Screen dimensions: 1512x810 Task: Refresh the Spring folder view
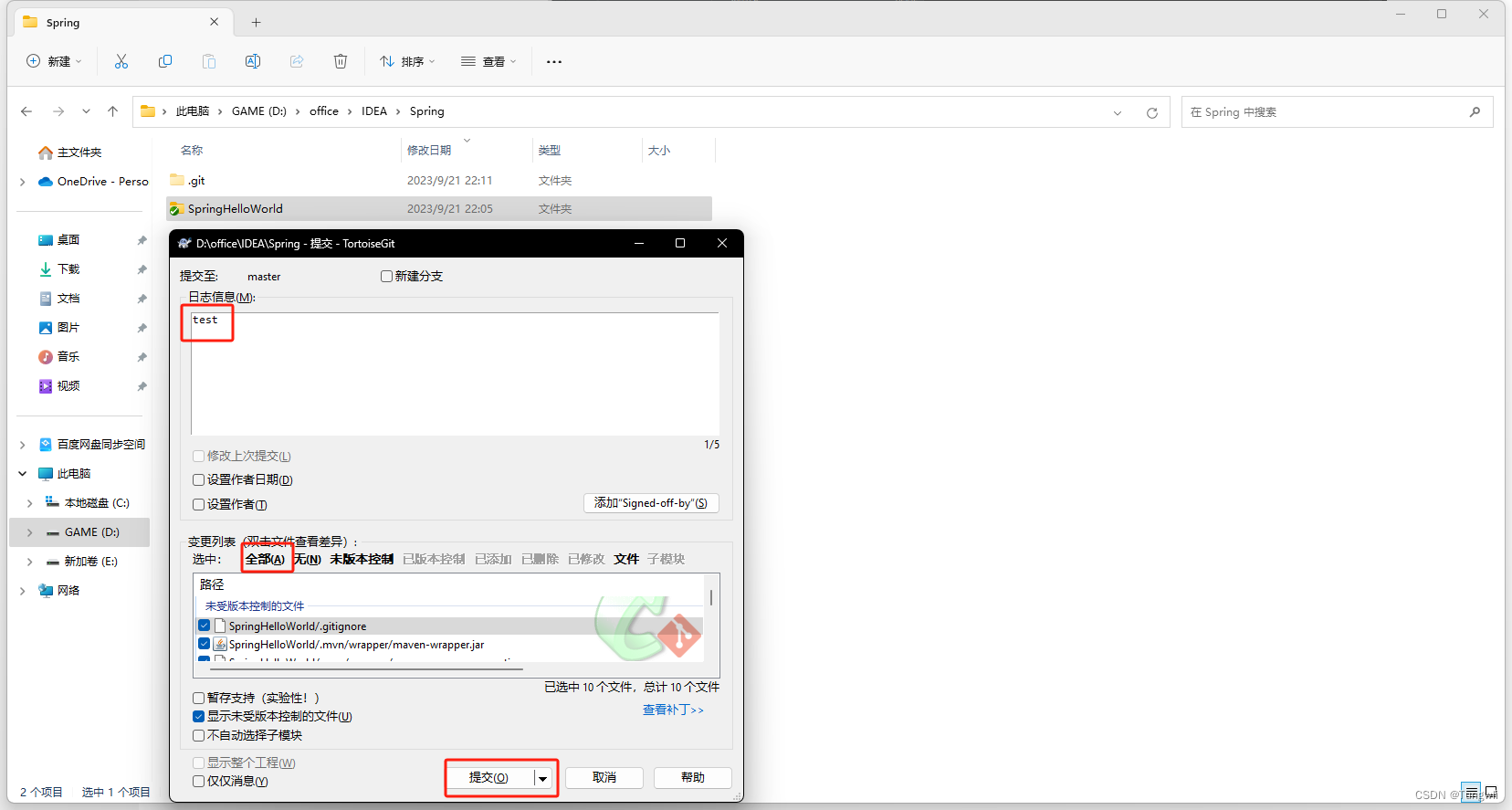pyautogui.click(x=1152, y=112)
